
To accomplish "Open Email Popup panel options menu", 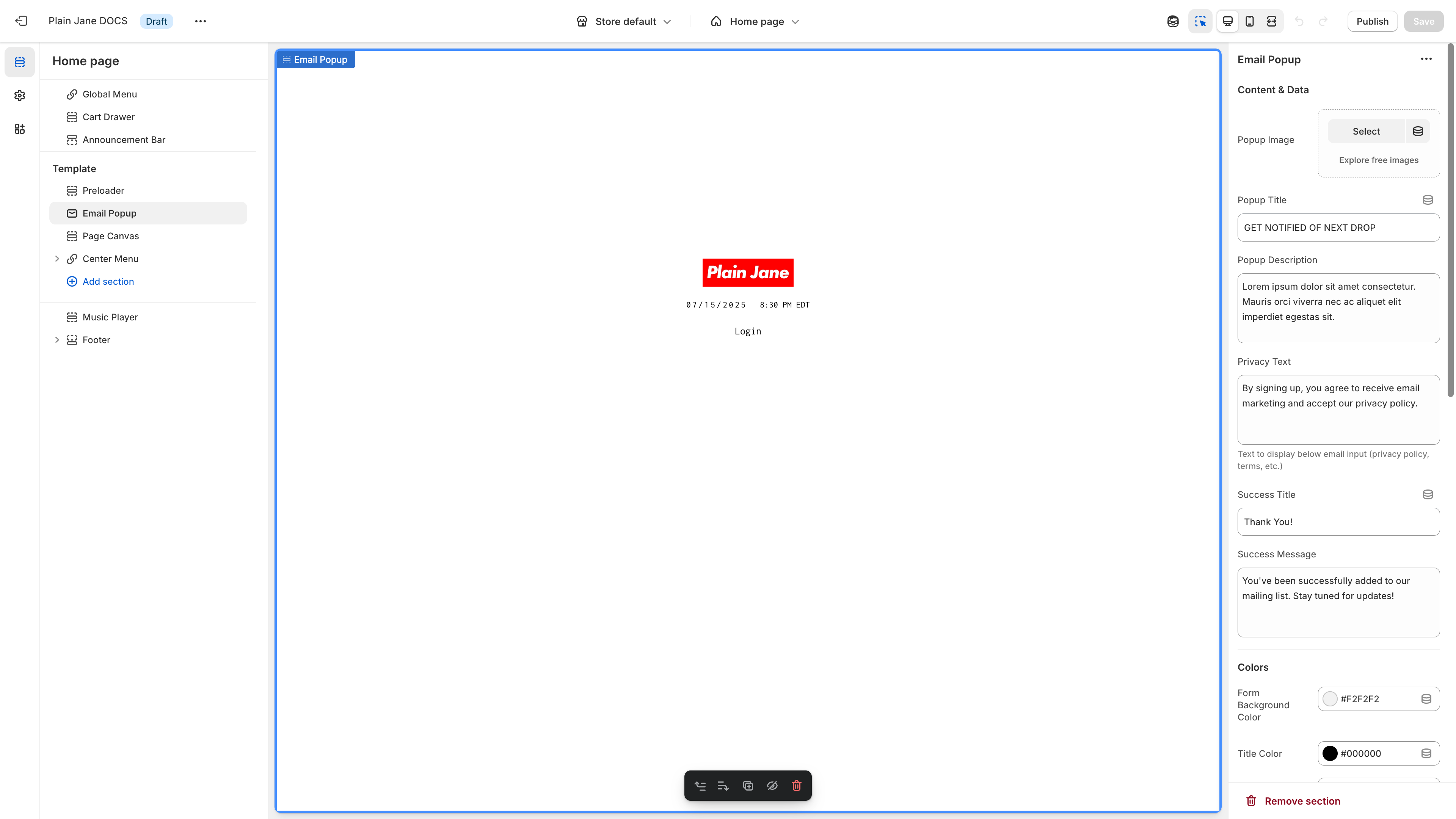I will [x=1426, y=59].
